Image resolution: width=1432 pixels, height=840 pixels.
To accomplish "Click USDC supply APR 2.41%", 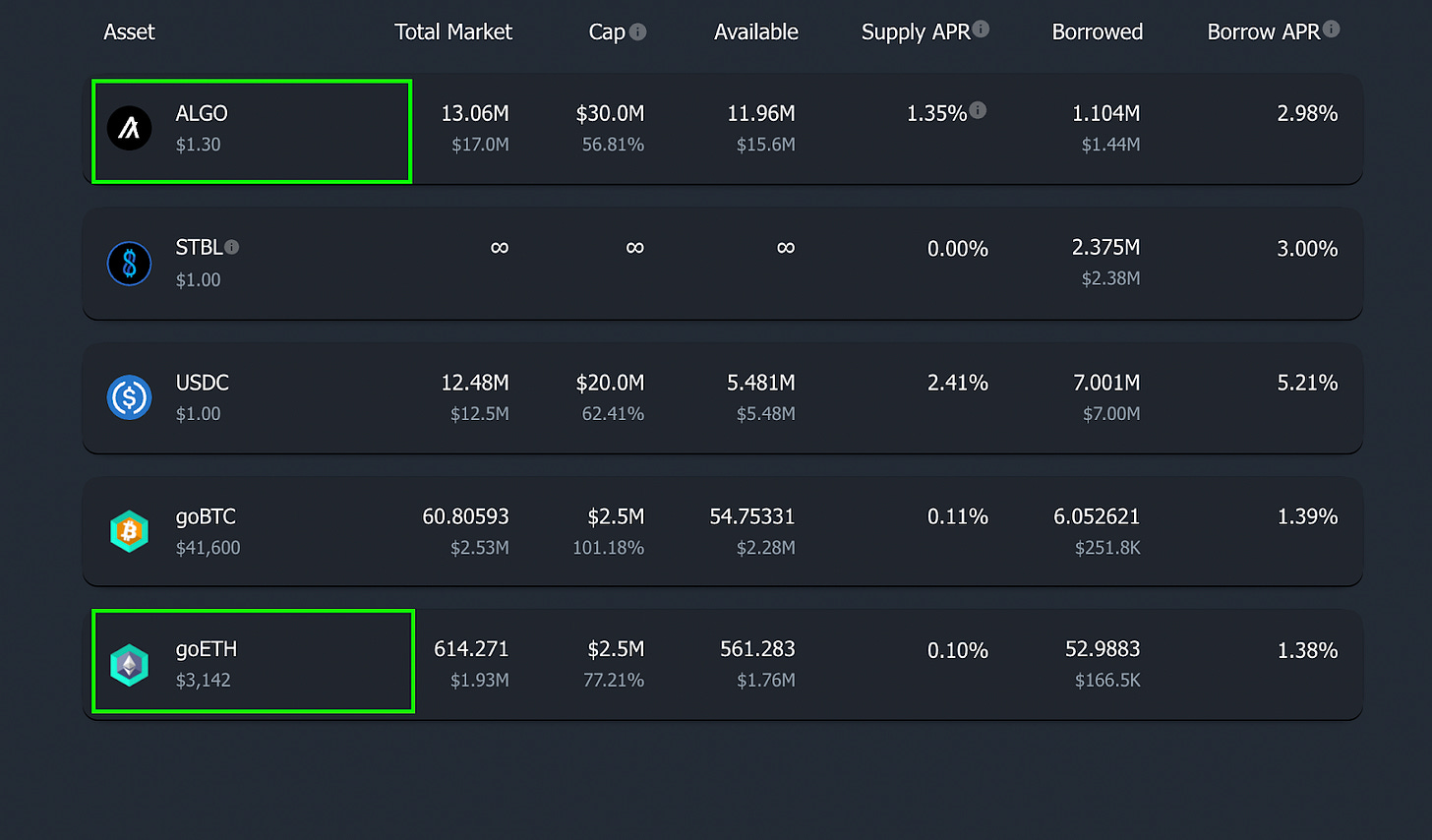I will click(x=958, y=383).
